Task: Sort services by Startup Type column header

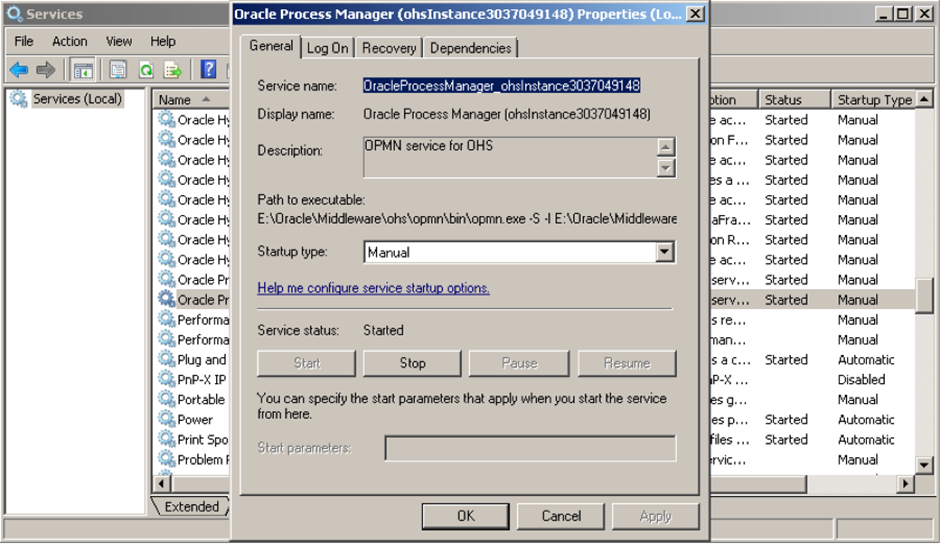Action: pyautogui.click(x=873, y=100)
